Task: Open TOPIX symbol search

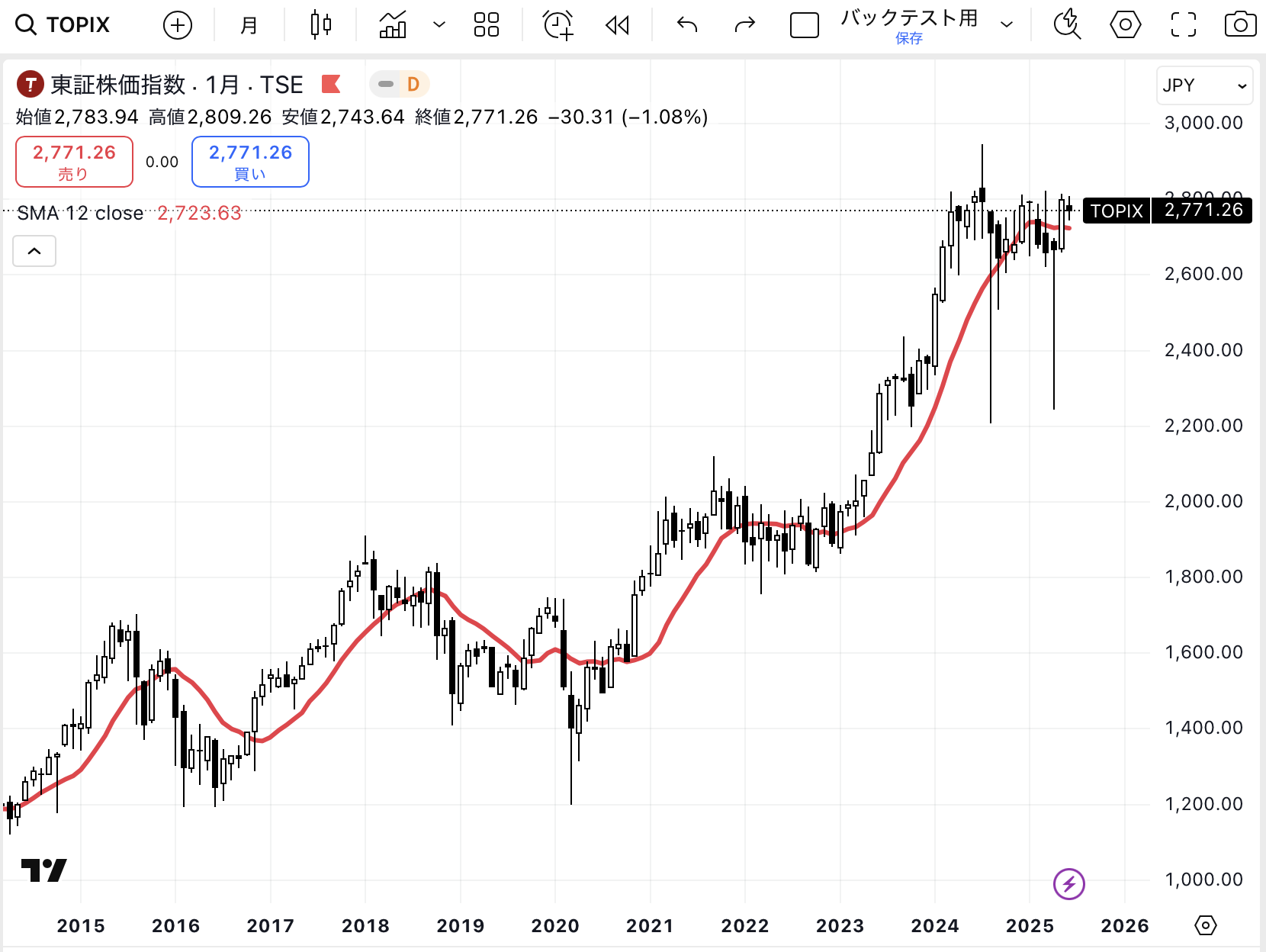Action: pyautogui.click(x=63, y=25)
